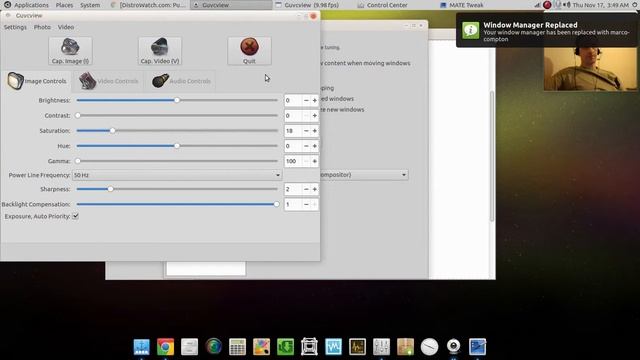This screenshot has height=360, width=640.
Task: Click the clock showing Thu Nov 17
Action: 600,5
